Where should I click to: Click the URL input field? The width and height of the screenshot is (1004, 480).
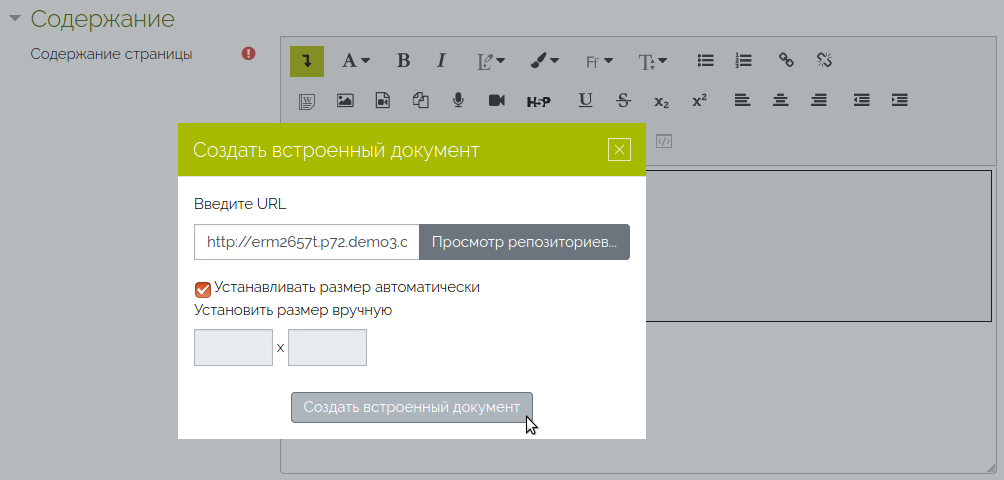pyautogui.click(x=306, y=242)
